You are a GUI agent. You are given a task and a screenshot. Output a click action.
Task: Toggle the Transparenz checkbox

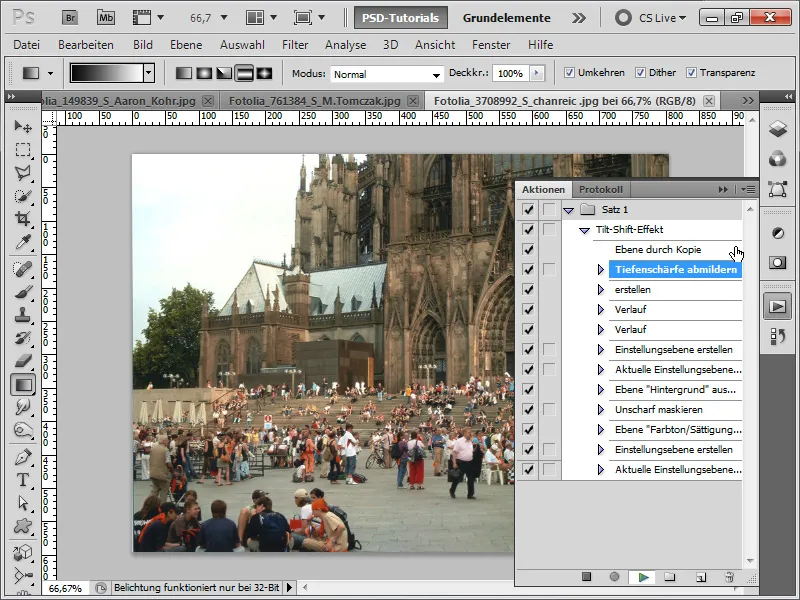point(691,73)
